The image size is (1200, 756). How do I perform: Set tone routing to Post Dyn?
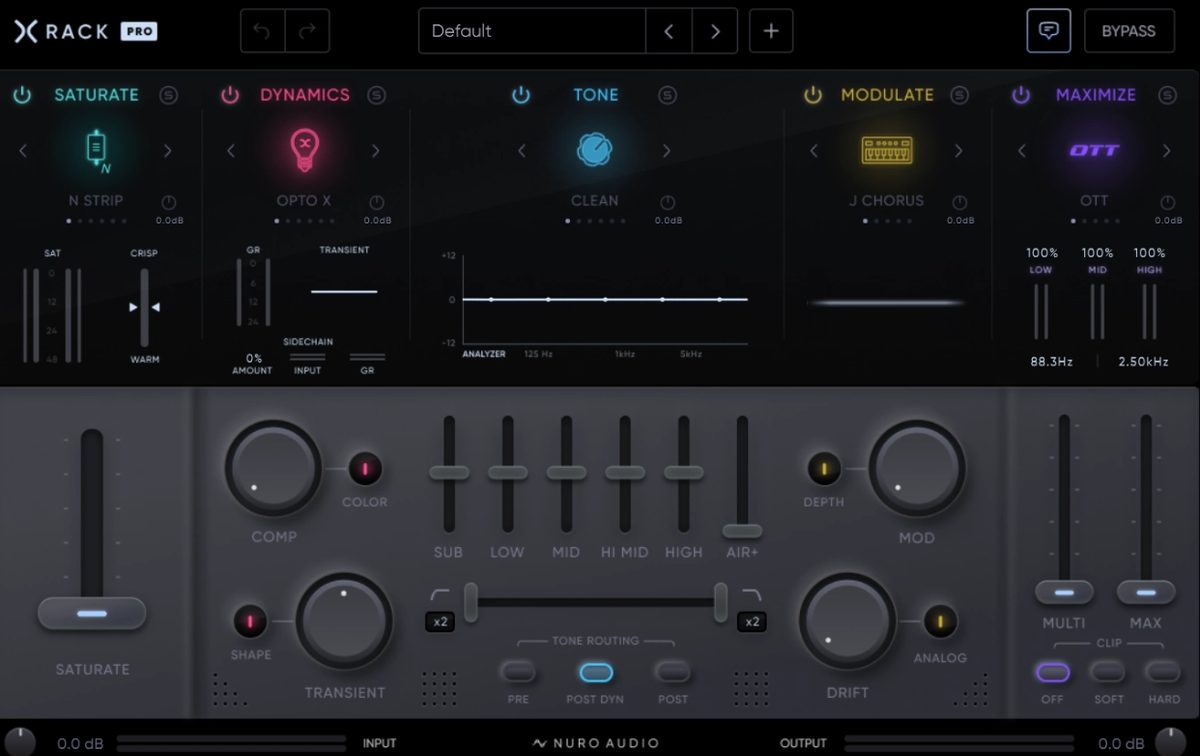point(595,672)
